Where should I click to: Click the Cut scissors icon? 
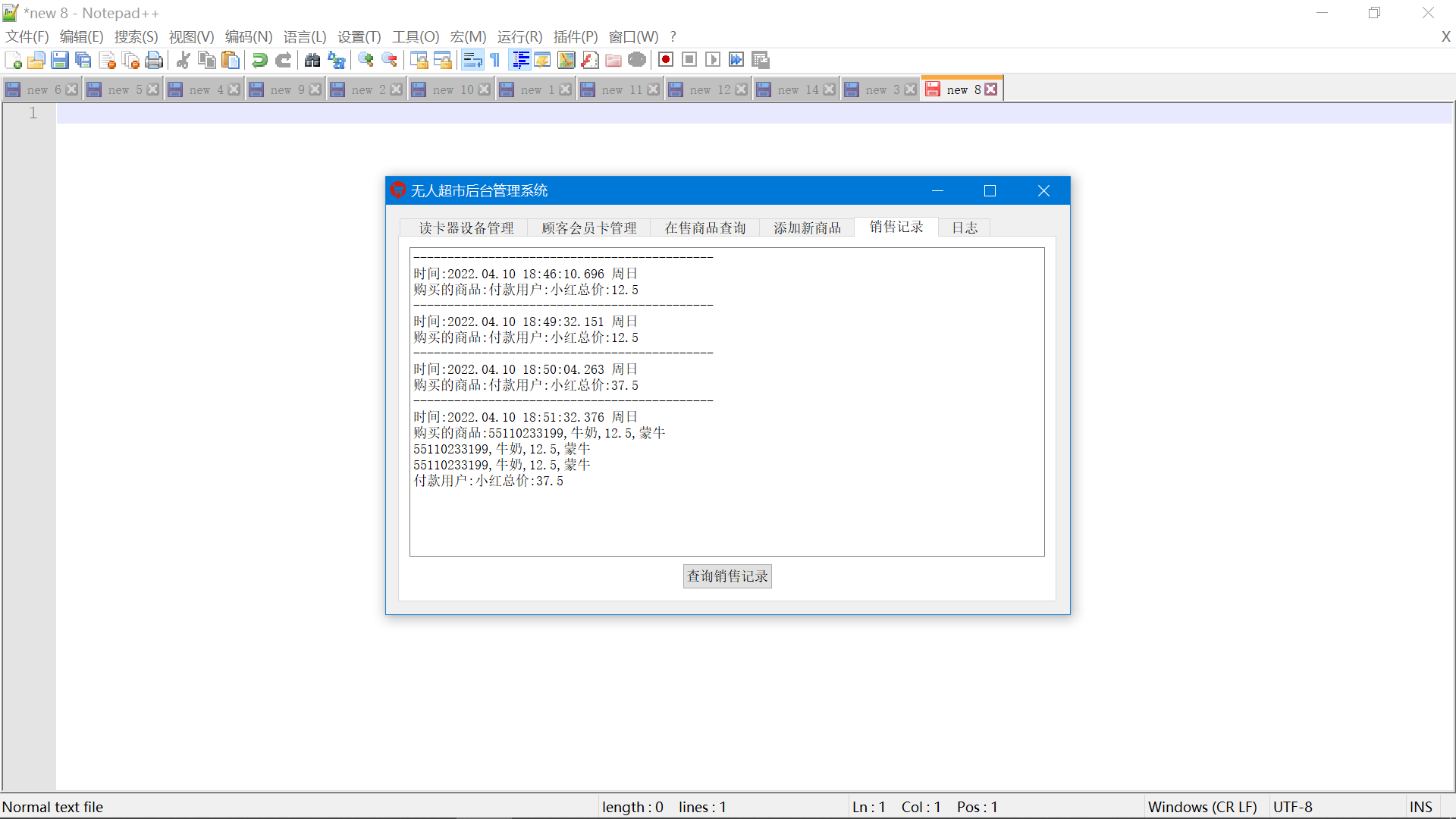coord(183,60)
